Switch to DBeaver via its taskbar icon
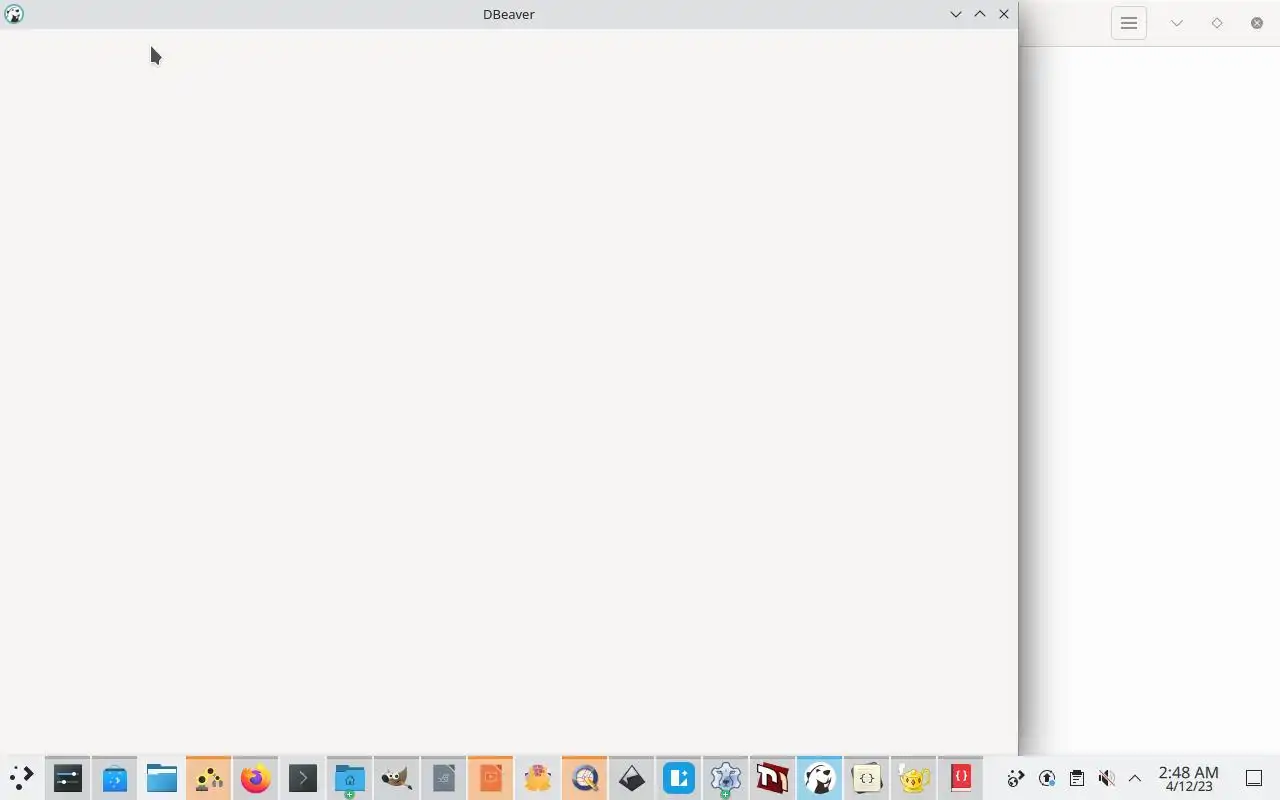 point(819,777)
